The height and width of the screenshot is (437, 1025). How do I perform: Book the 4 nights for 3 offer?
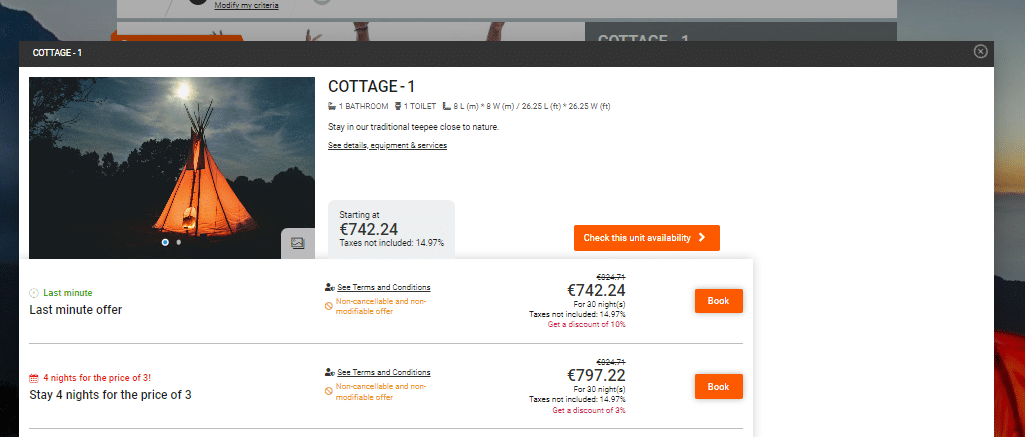point(718,386)
